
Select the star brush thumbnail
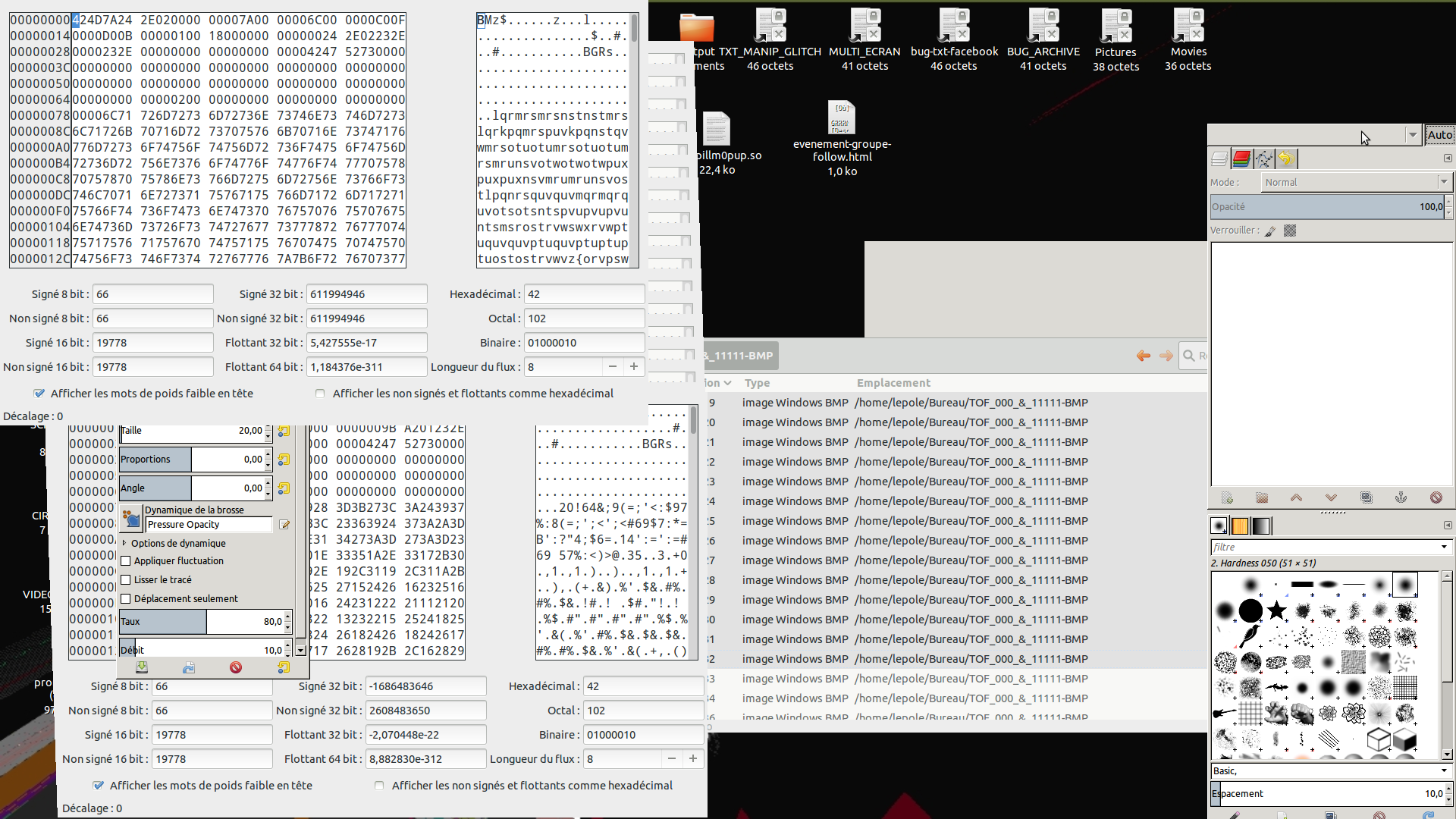pyautogui.click(x=1277, y=610)
